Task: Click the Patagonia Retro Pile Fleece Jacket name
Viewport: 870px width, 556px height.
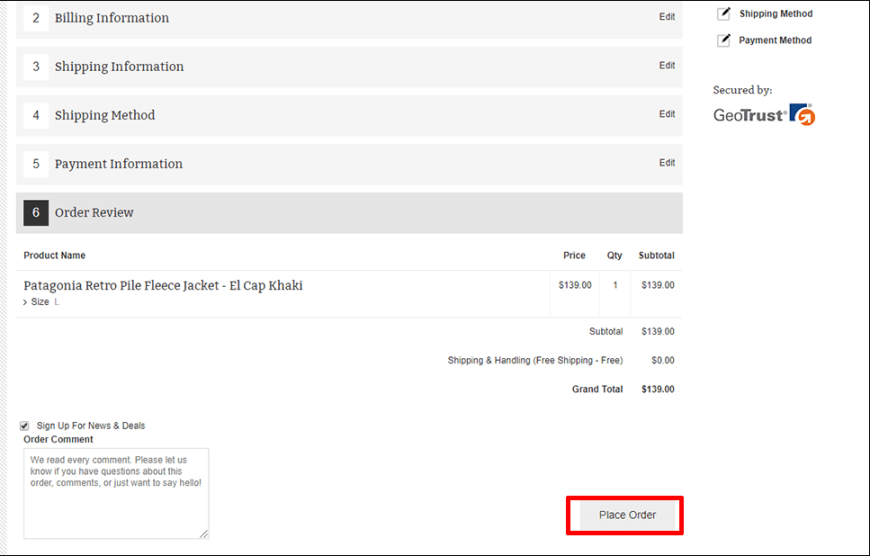Action: (163, 286)
